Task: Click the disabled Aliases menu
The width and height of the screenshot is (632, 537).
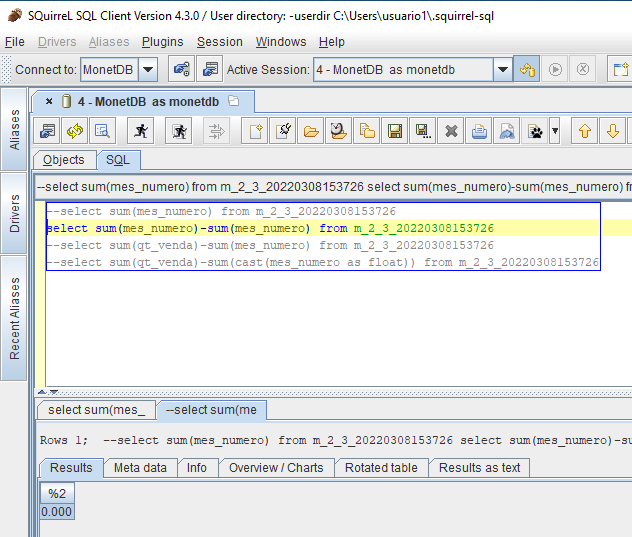Action: (109, 42)
